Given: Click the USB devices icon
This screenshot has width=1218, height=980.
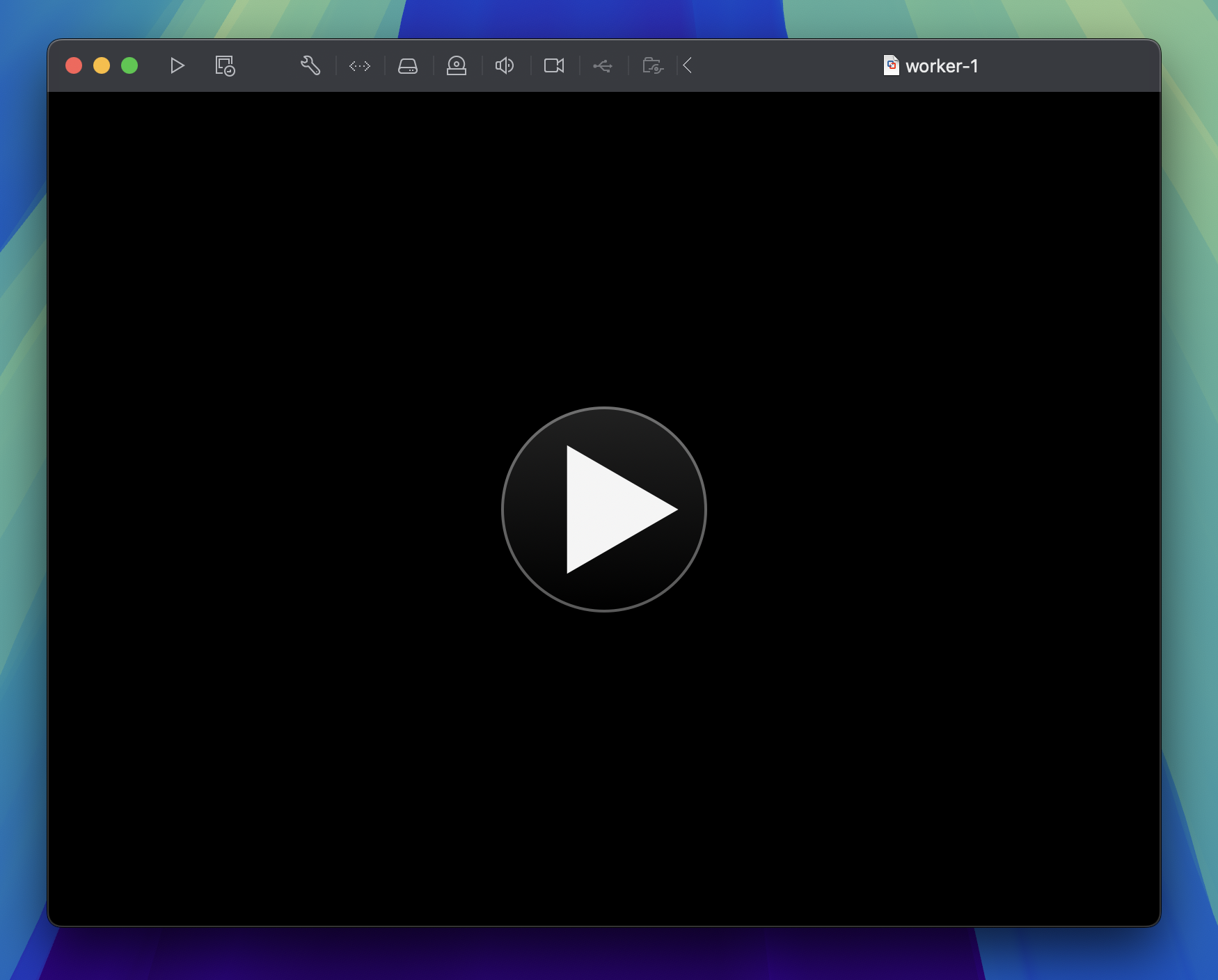Looking at the screenshot, I should (603, 66).
